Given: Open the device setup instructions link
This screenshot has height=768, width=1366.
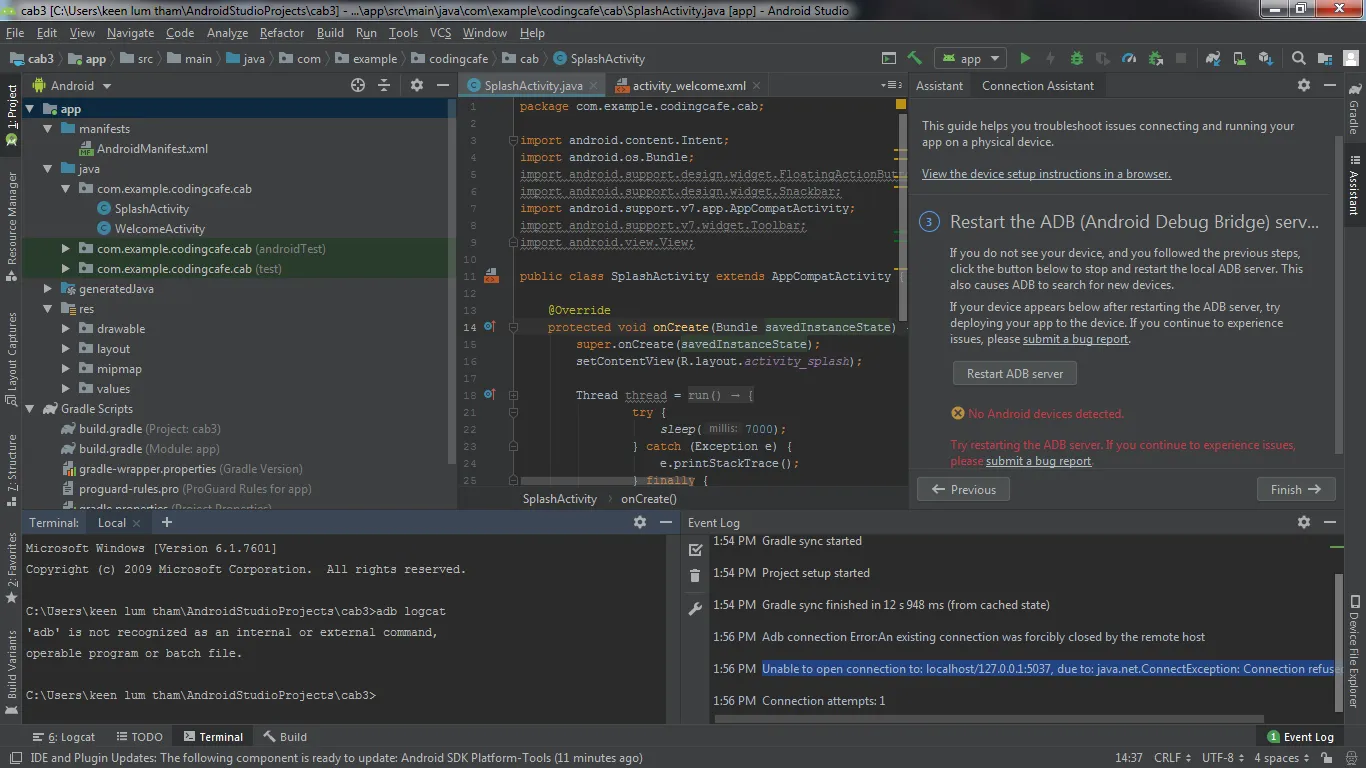Looking at the screenshot, I should coord(1046,174).
